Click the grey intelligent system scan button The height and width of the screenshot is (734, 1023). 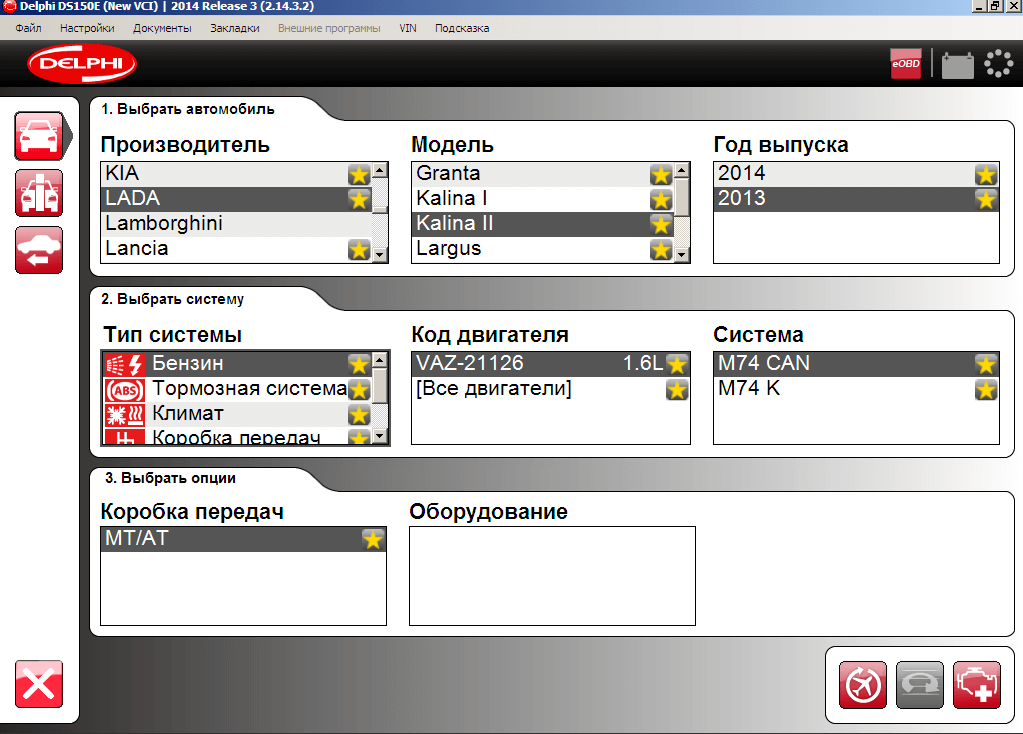tap(920, 685)
